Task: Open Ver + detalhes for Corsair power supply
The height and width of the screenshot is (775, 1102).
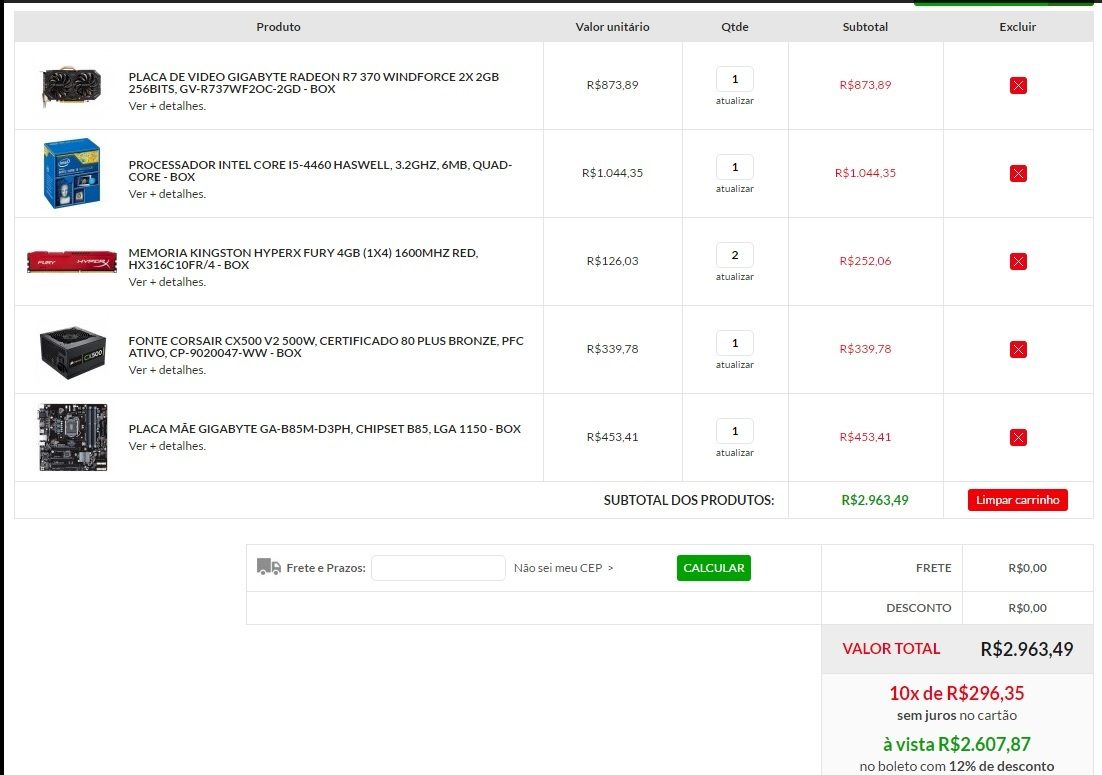Action: point(167,370)
